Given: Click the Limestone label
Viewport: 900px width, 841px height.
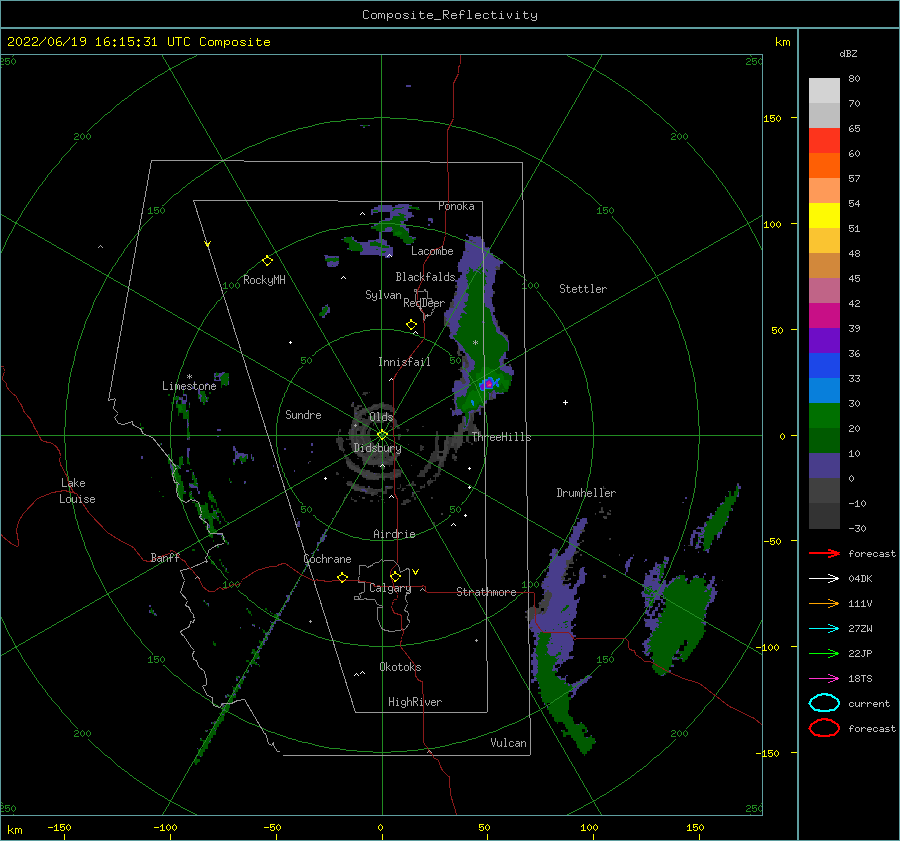Looking at the screenshot, I should tap(189, 386).
